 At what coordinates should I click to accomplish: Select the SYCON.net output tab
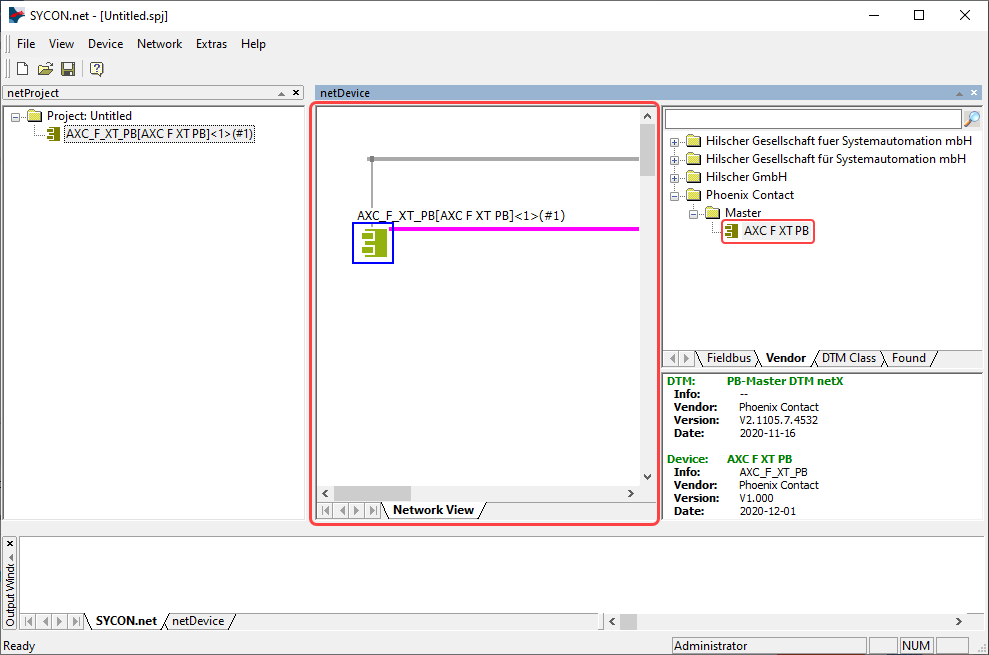(126, 621)
